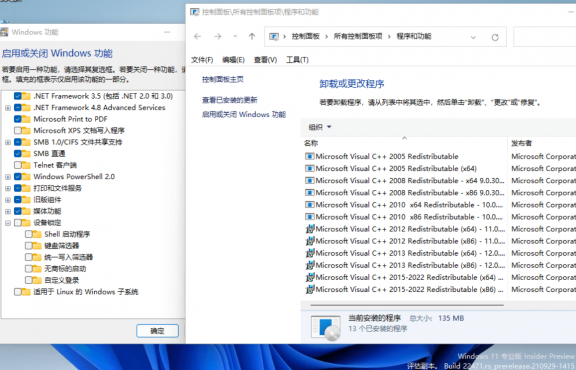The height and width of the screenshot is (370, 576).
Task: Minimize the Windows 功能 dialog
Action: 167,32
